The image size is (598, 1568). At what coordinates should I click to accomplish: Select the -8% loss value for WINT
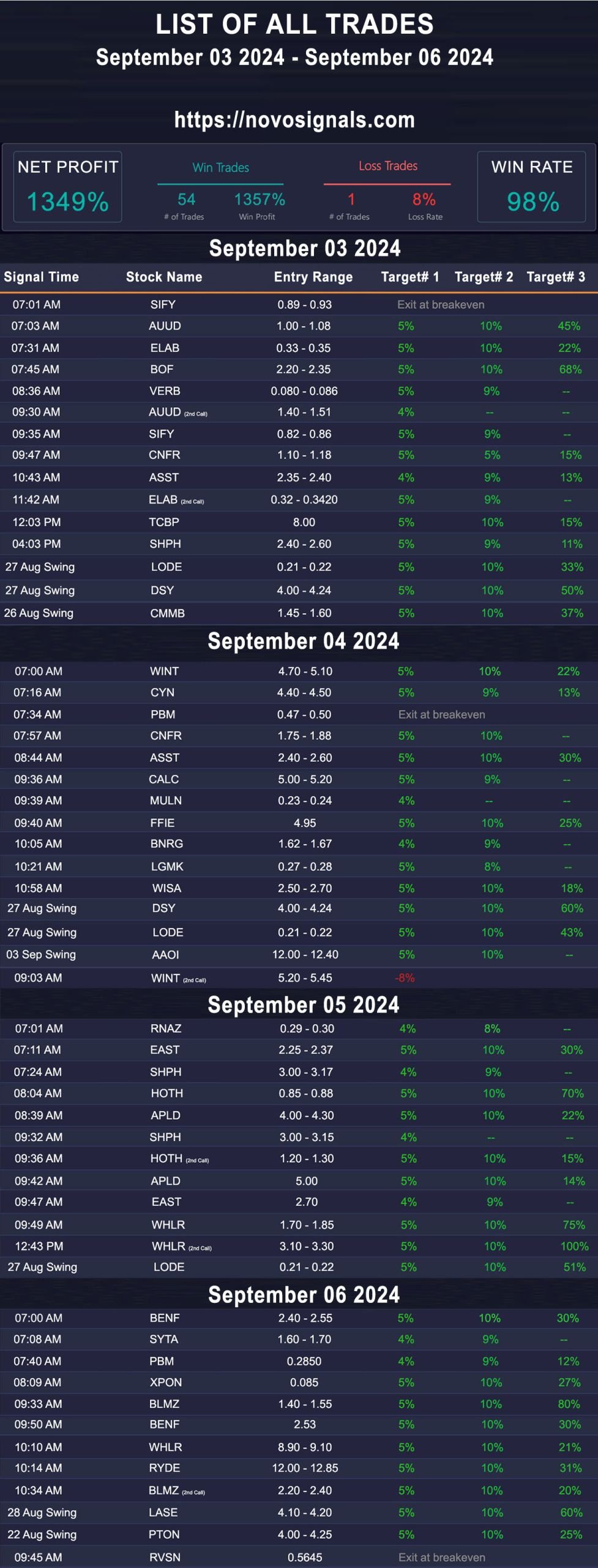point(405,978)
